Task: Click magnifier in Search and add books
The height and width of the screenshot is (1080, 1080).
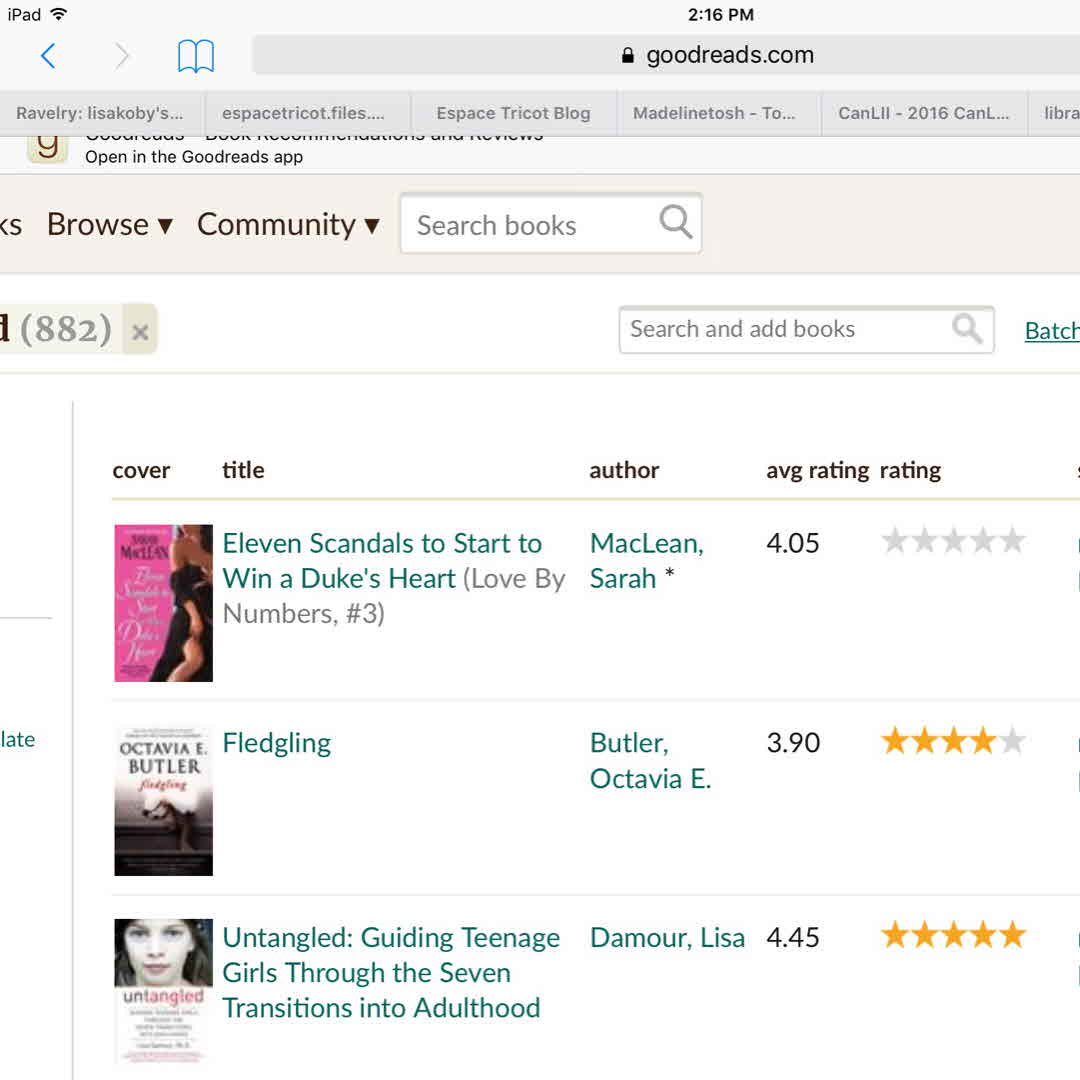Action: click(966, 329)
